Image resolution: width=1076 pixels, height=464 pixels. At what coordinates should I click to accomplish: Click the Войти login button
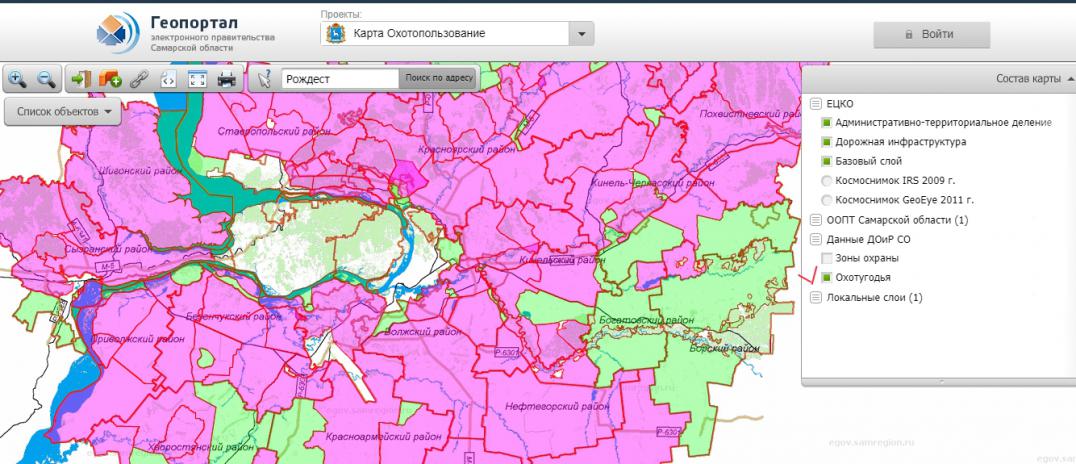(931, 34)
